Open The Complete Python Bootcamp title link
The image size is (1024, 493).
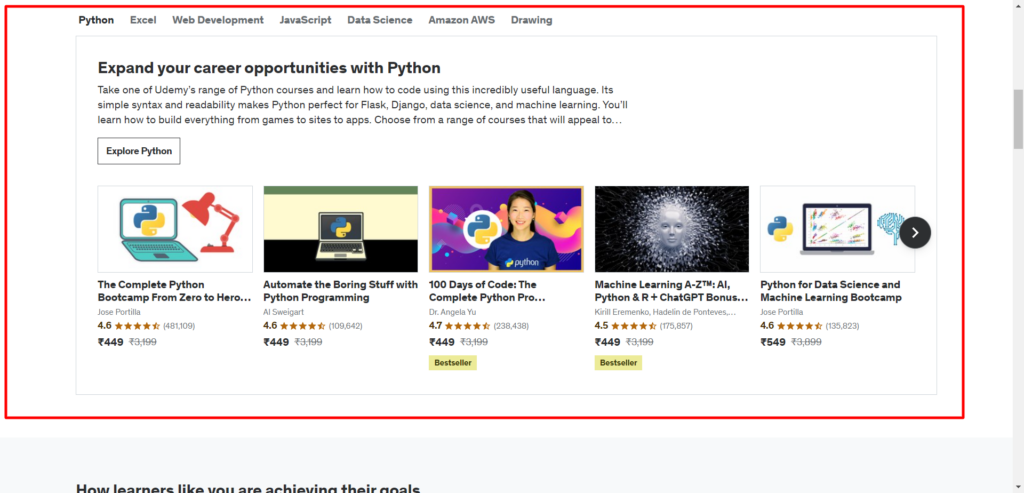pos(174,291)
